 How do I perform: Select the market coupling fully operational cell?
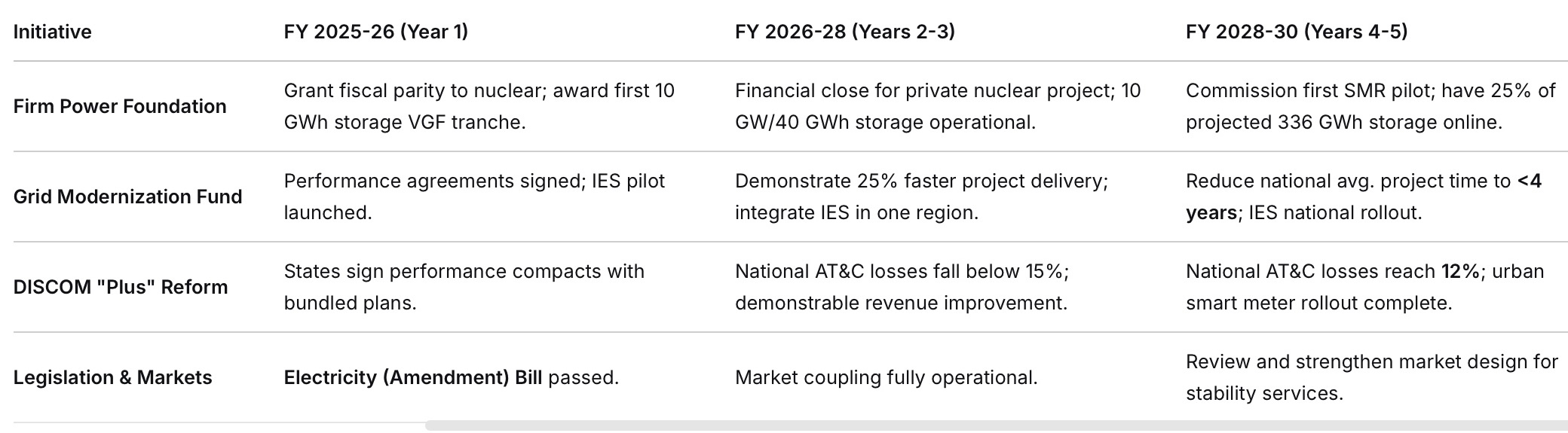coord(886,377)
